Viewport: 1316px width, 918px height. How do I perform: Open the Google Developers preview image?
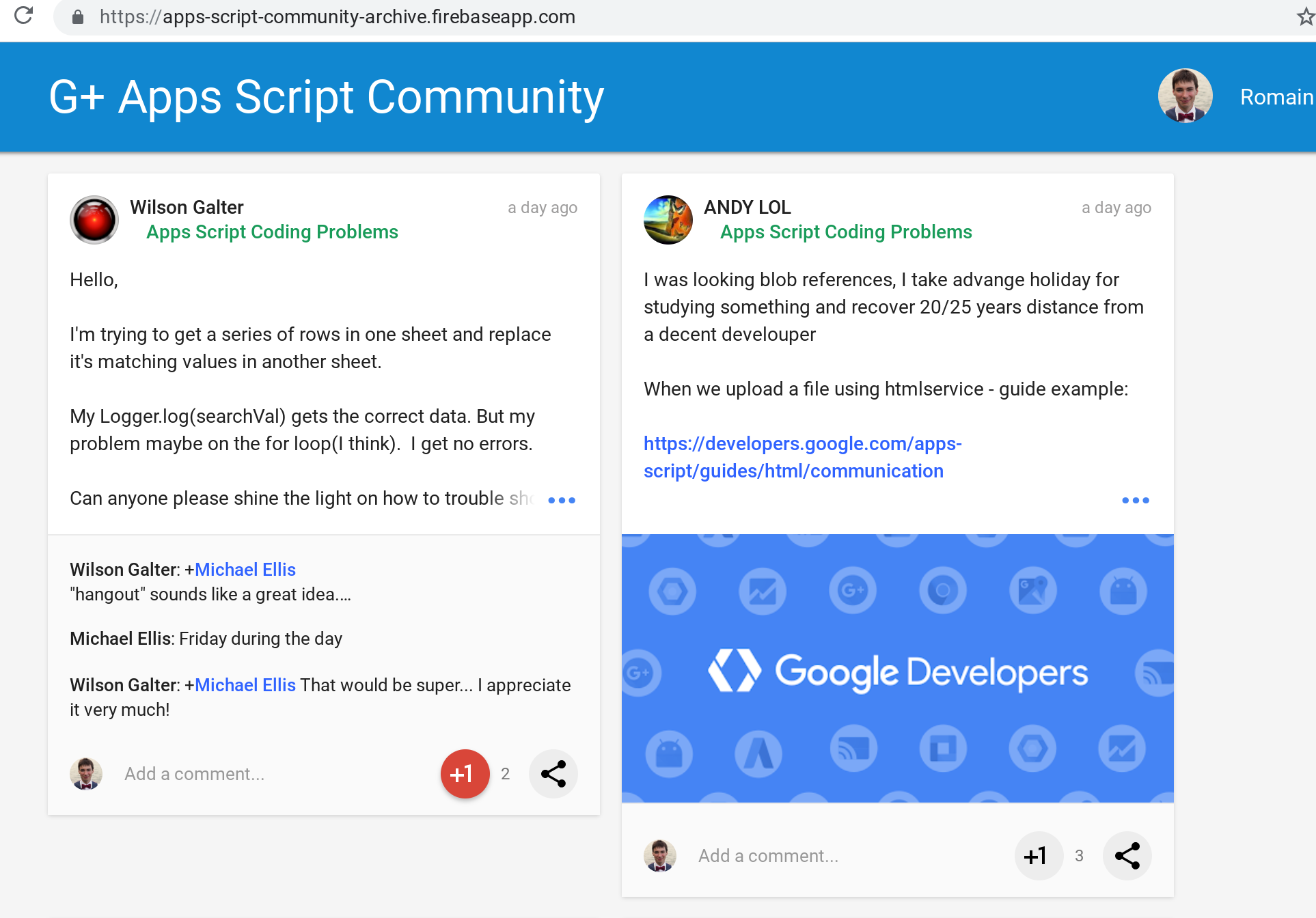click(898, 669)
